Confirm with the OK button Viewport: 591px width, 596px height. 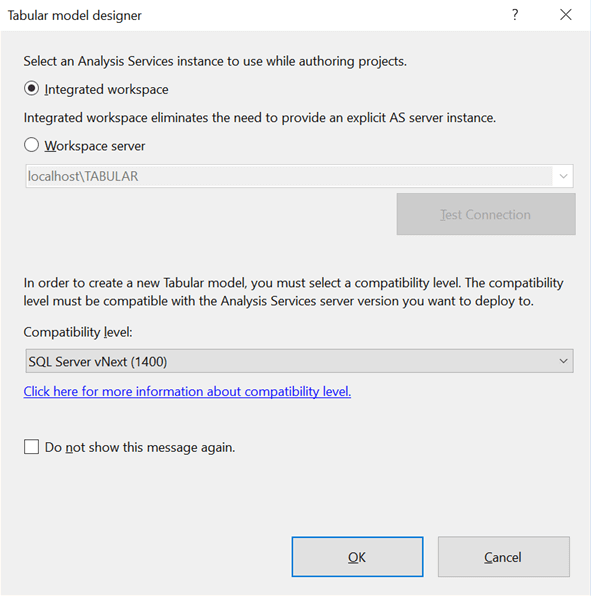pyautogui.click(x=357, y=557)
